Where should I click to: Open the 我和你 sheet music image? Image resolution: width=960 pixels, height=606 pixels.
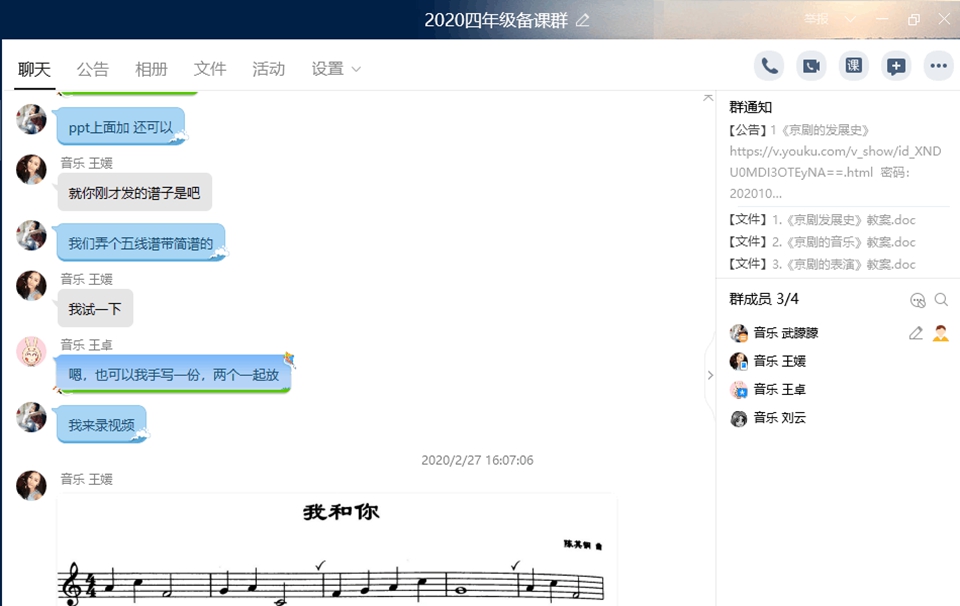tap(337, 550)
